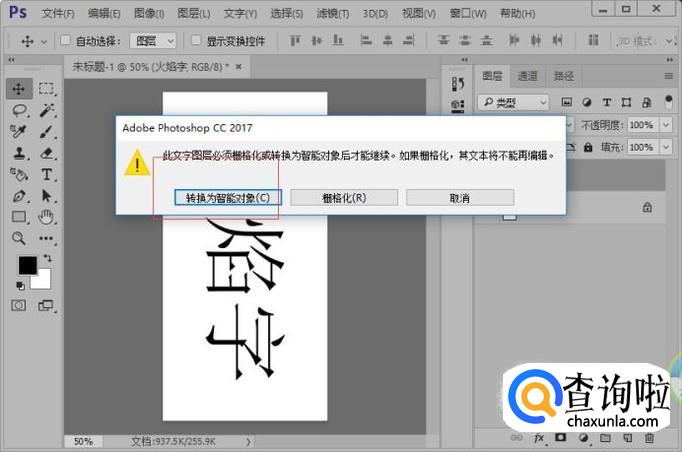Open the 图层 auto-select target dropdown
Screen dimensions: 682x452
click(x=153, y=41)
